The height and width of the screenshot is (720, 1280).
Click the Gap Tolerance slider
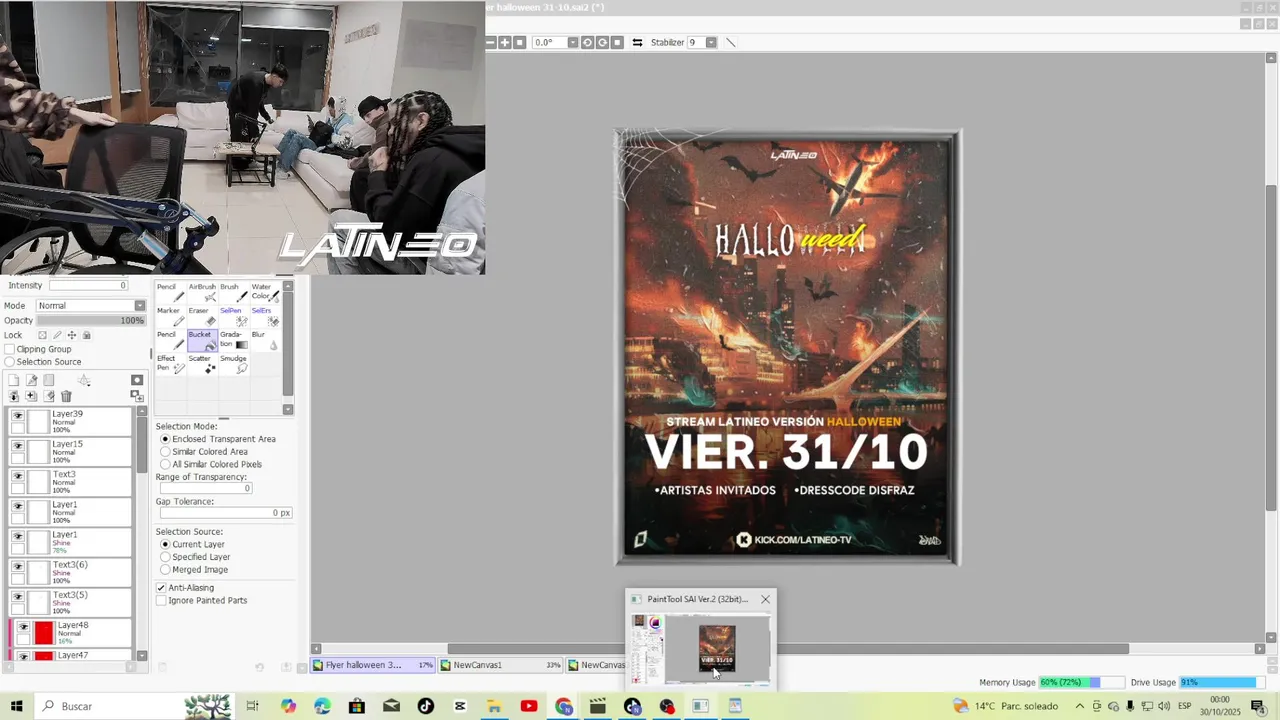(226, 513)
